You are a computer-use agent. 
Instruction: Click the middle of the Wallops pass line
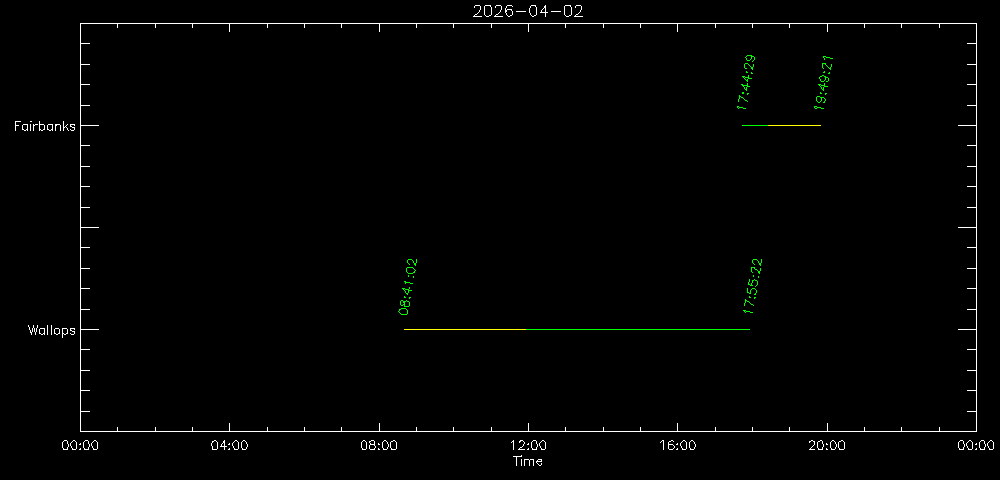point(577,329)
